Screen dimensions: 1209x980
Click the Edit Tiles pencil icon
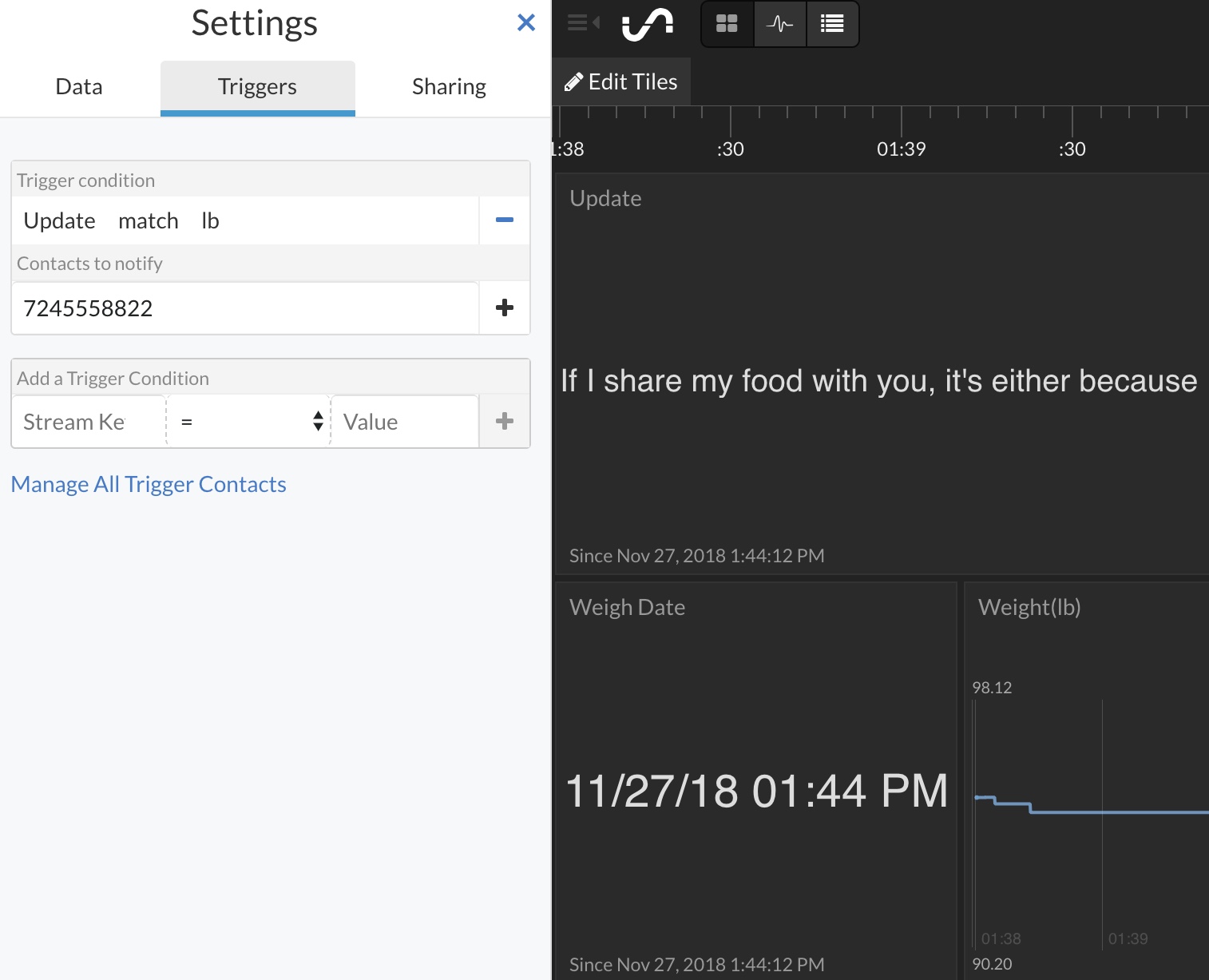(574, 81)
